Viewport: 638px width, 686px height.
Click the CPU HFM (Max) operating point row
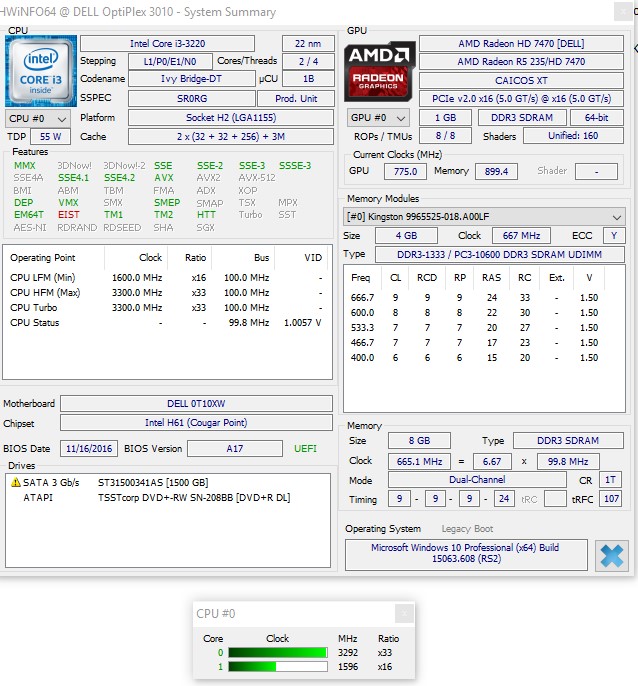click(x=167, y=292)
